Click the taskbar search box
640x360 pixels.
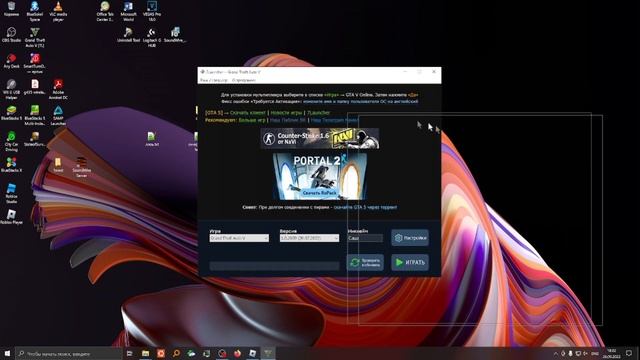click(x=69, y=353)
